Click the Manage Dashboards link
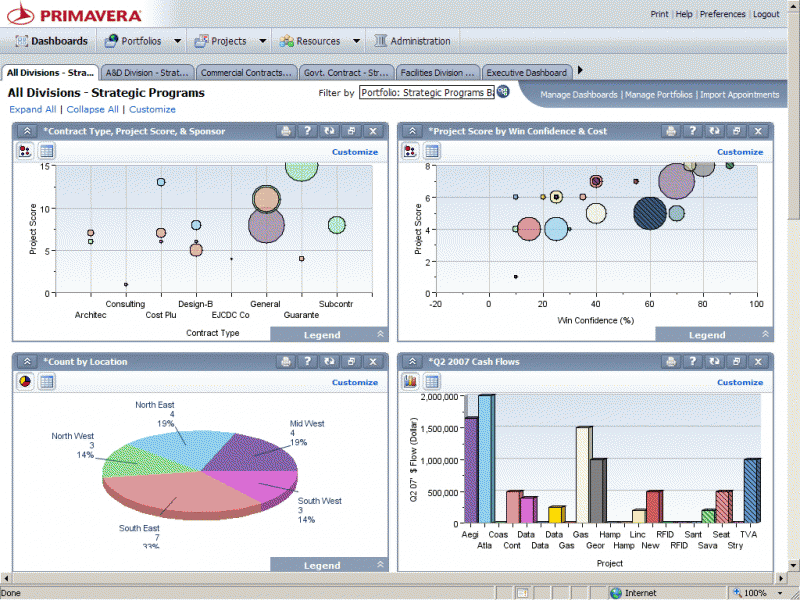 coord(579,95)
